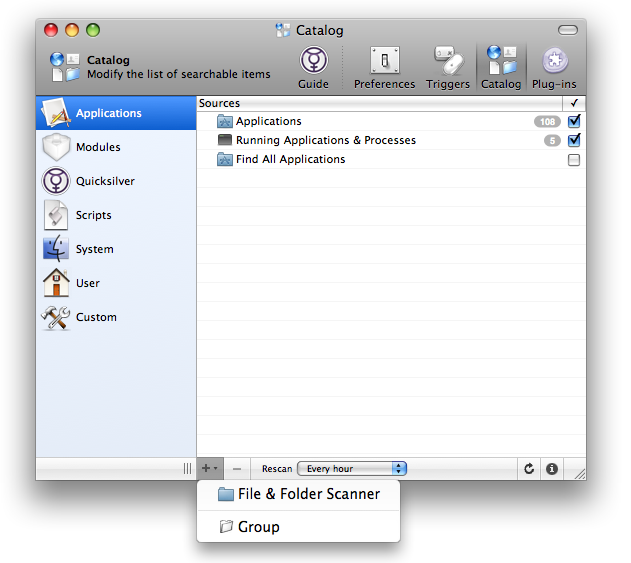Screen dimensions: 631x563
Task: Select the Custom sidebar item
Action: (x=116, y=317)
